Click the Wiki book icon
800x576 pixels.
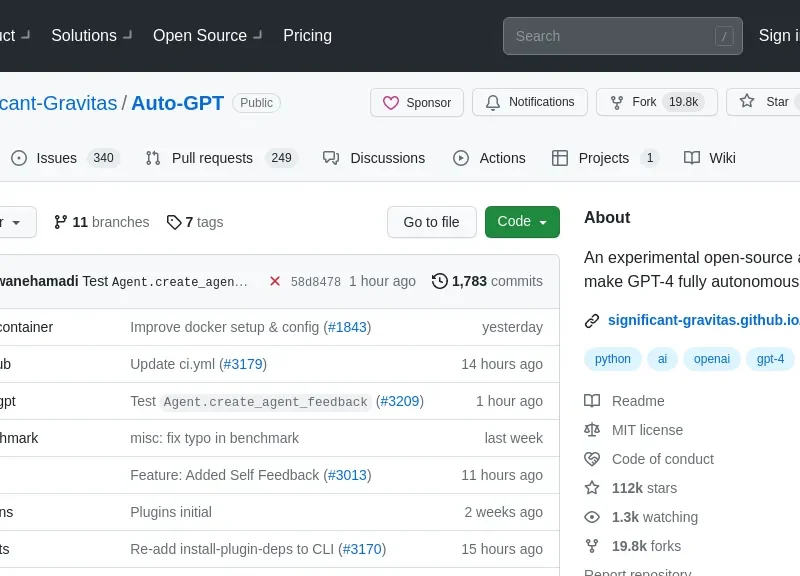[692, 158]
